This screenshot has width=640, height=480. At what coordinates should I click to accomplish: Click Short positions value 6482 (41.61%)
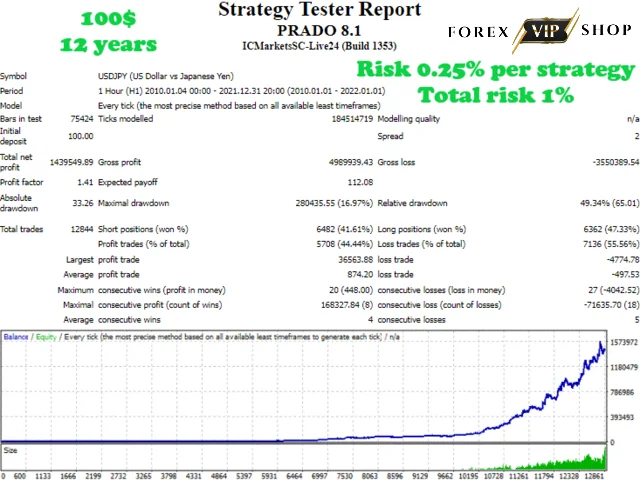click(344, 229)
